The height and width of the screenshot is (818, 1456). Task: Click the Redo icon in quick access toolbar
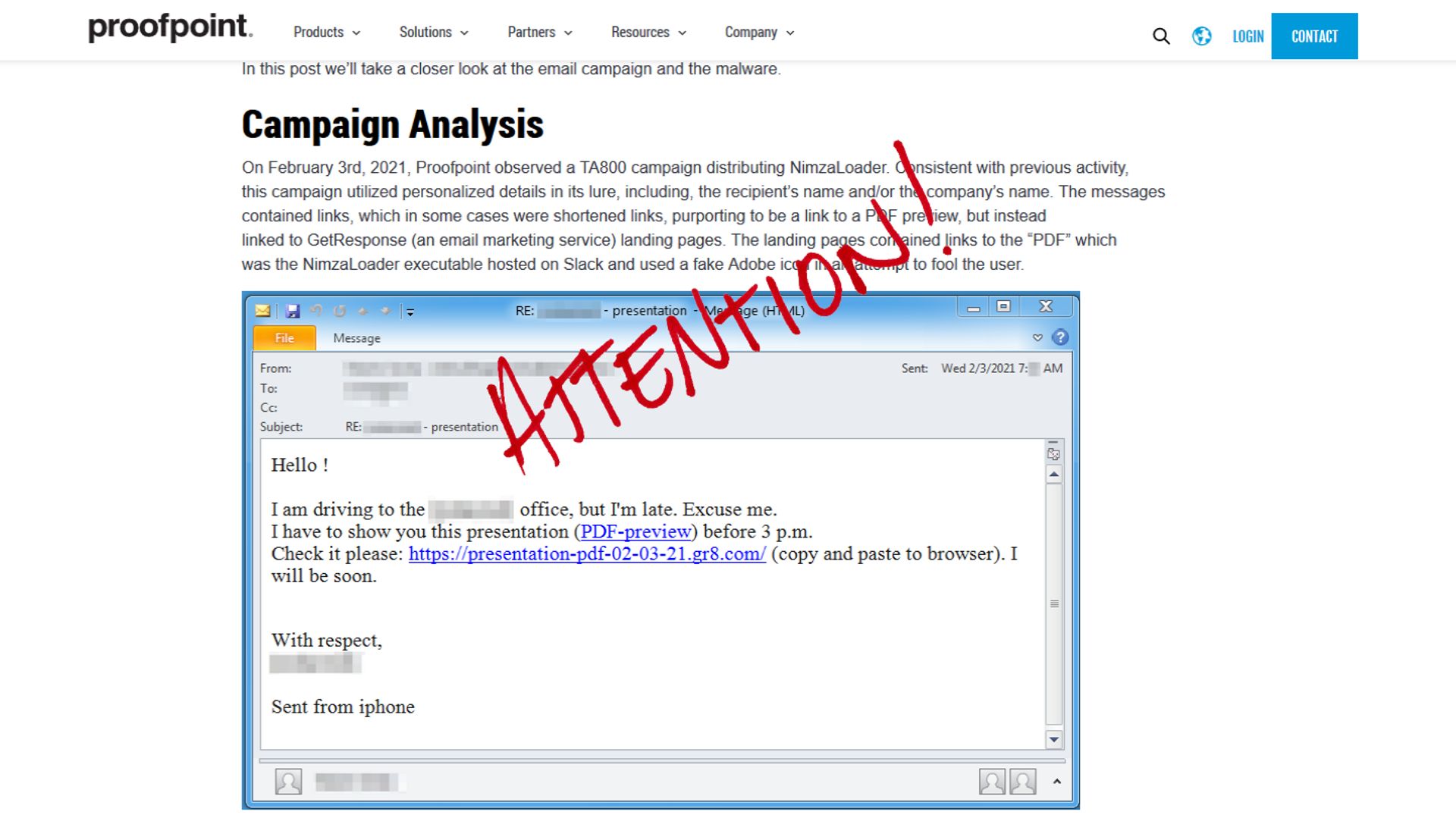coord(340,311)
